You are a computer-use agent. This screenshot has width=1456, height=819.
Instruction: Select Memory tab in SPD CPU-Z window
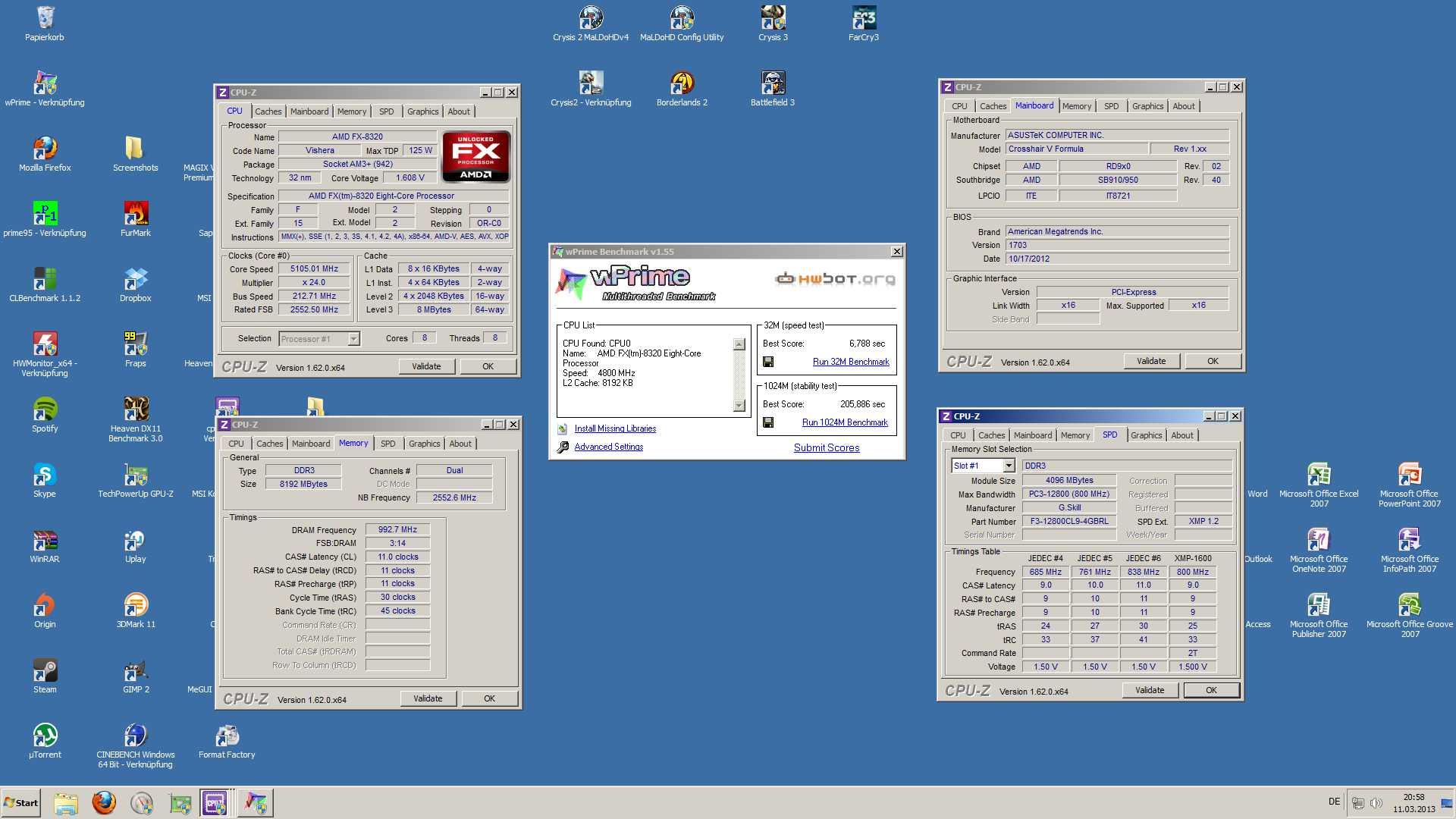pyautogui.click(x=1075, y=435)
